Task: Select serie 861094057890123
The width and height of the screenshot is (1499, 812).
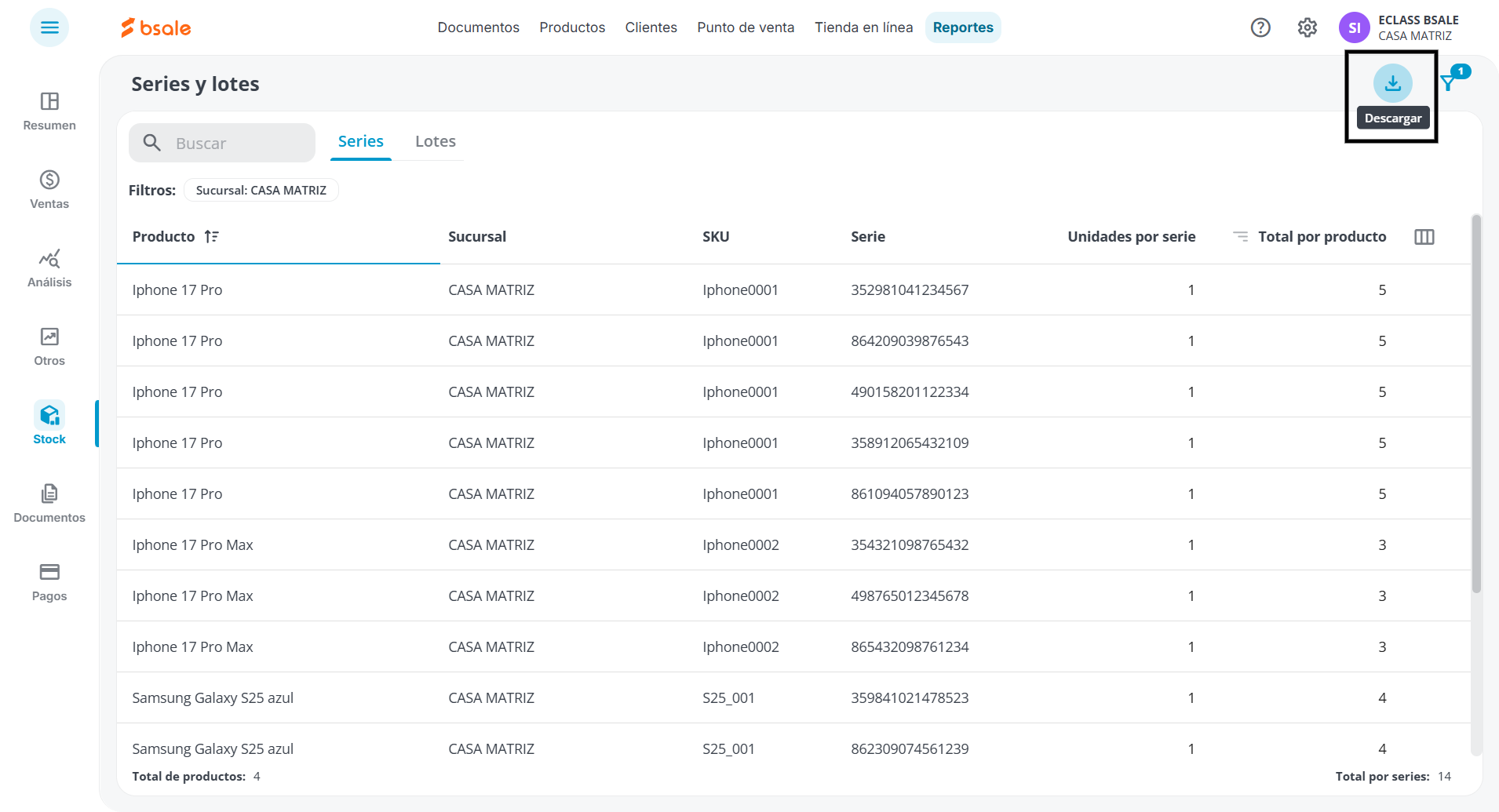Action: coord(910,493)
